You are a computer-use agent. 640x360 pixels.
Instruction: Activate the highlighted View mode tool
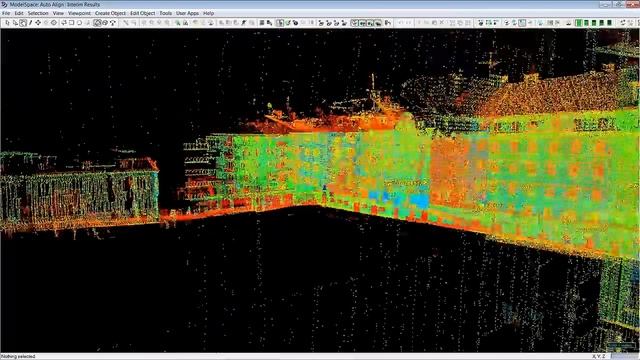(23, 23)
